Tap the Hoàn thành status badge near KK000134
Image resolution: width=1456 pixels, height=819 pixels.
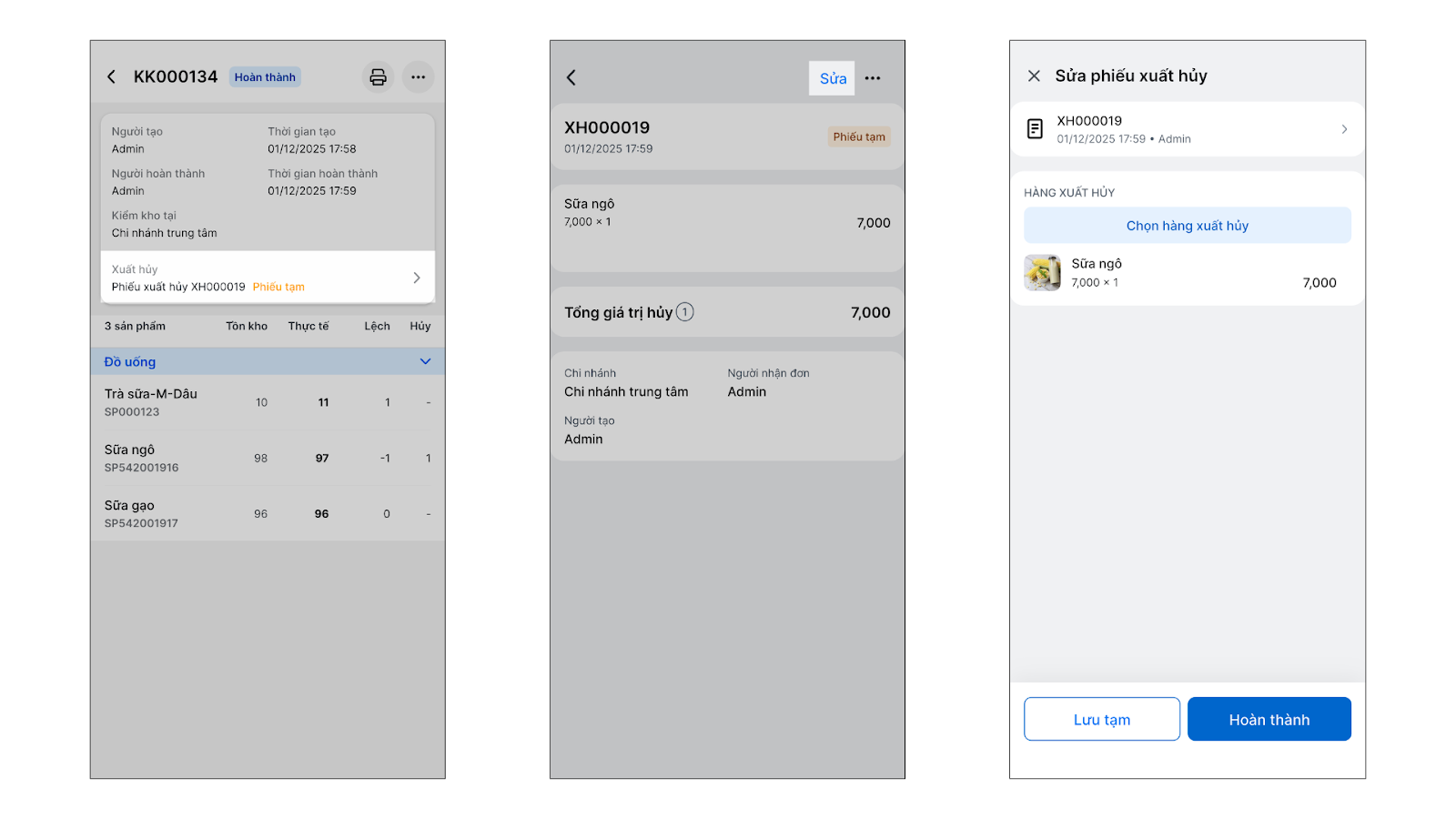coord(265,77)
